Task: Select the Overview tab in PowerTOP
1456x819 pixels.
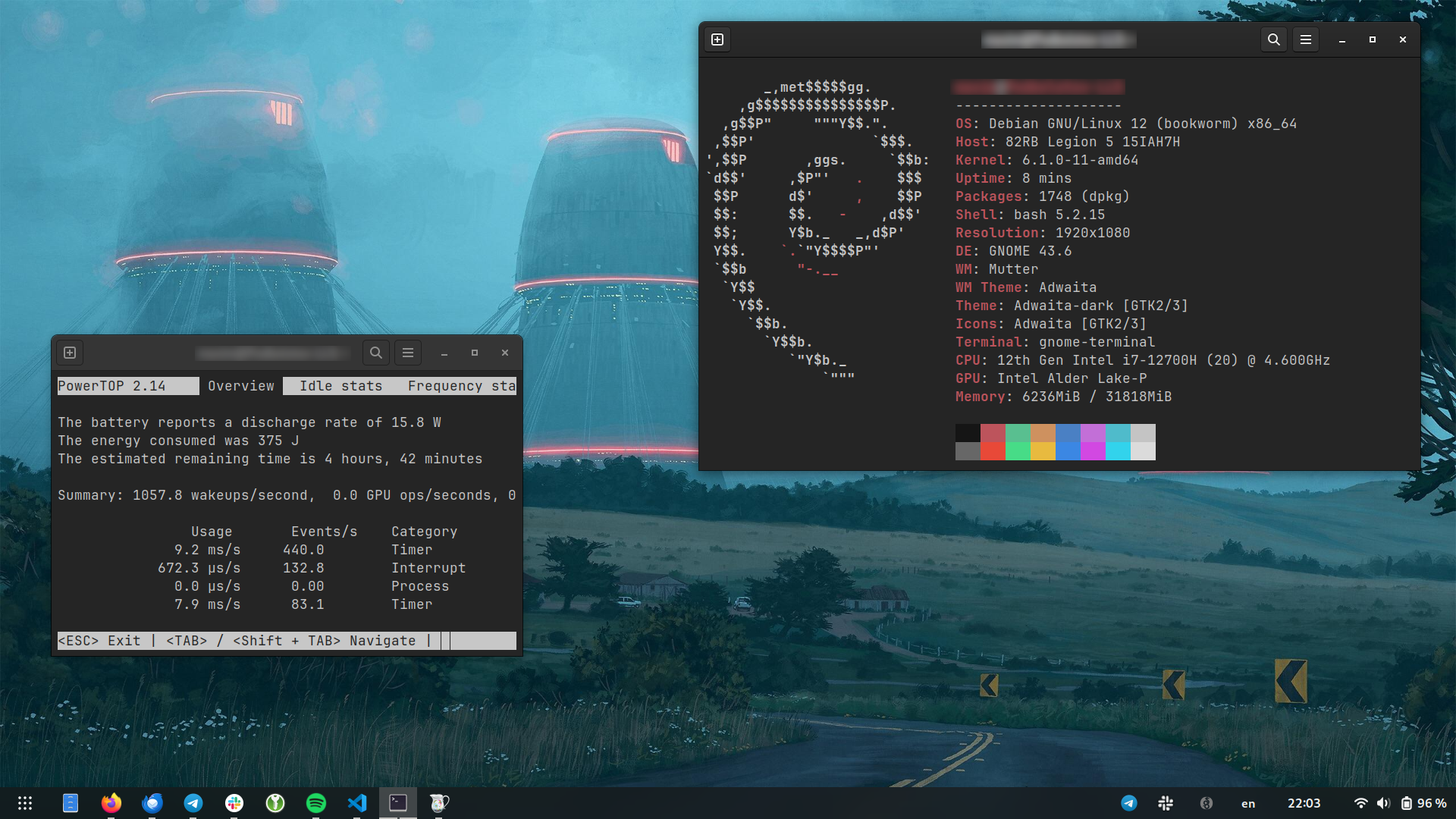Action: [x=241, y=386]
